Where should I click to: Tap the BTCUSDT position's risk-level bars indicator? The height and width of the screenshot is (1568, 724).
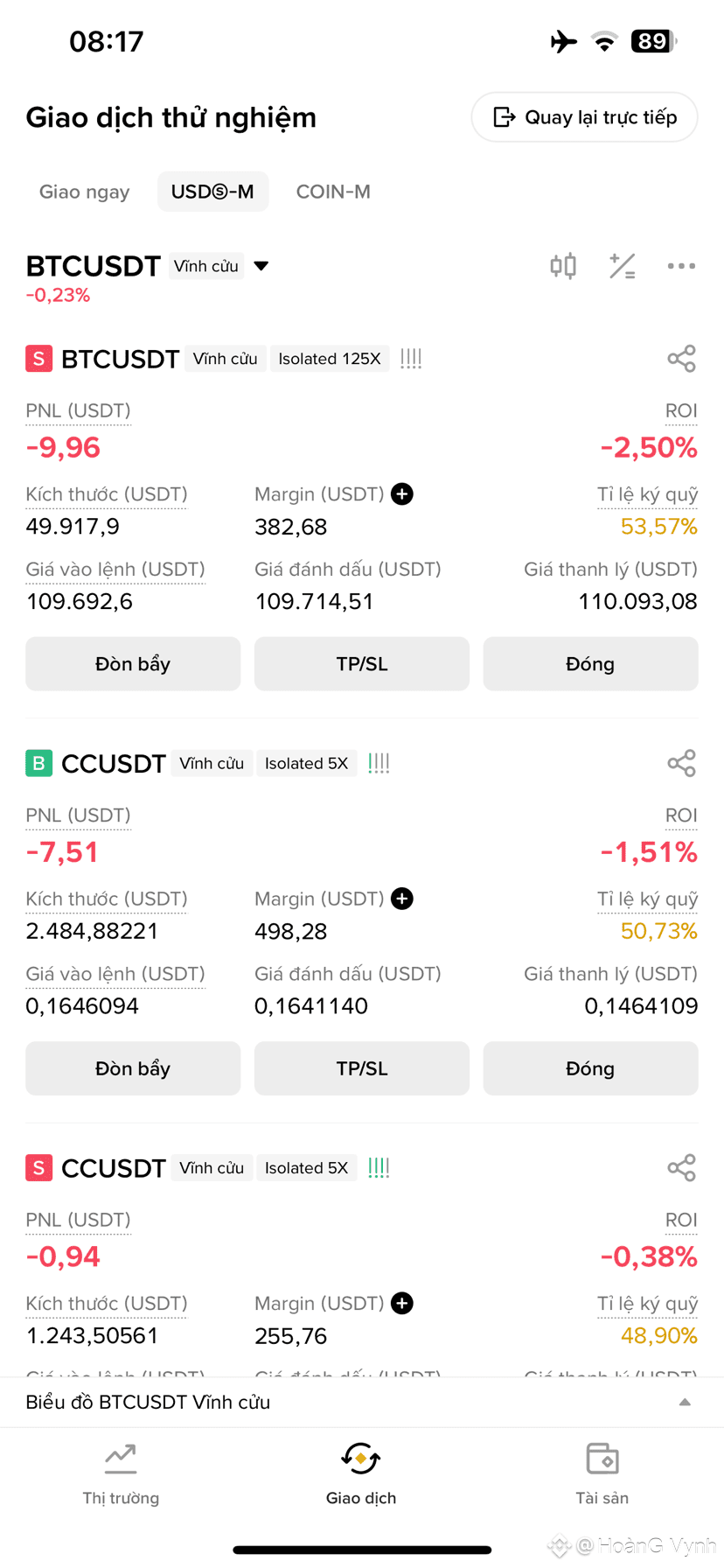411,359
